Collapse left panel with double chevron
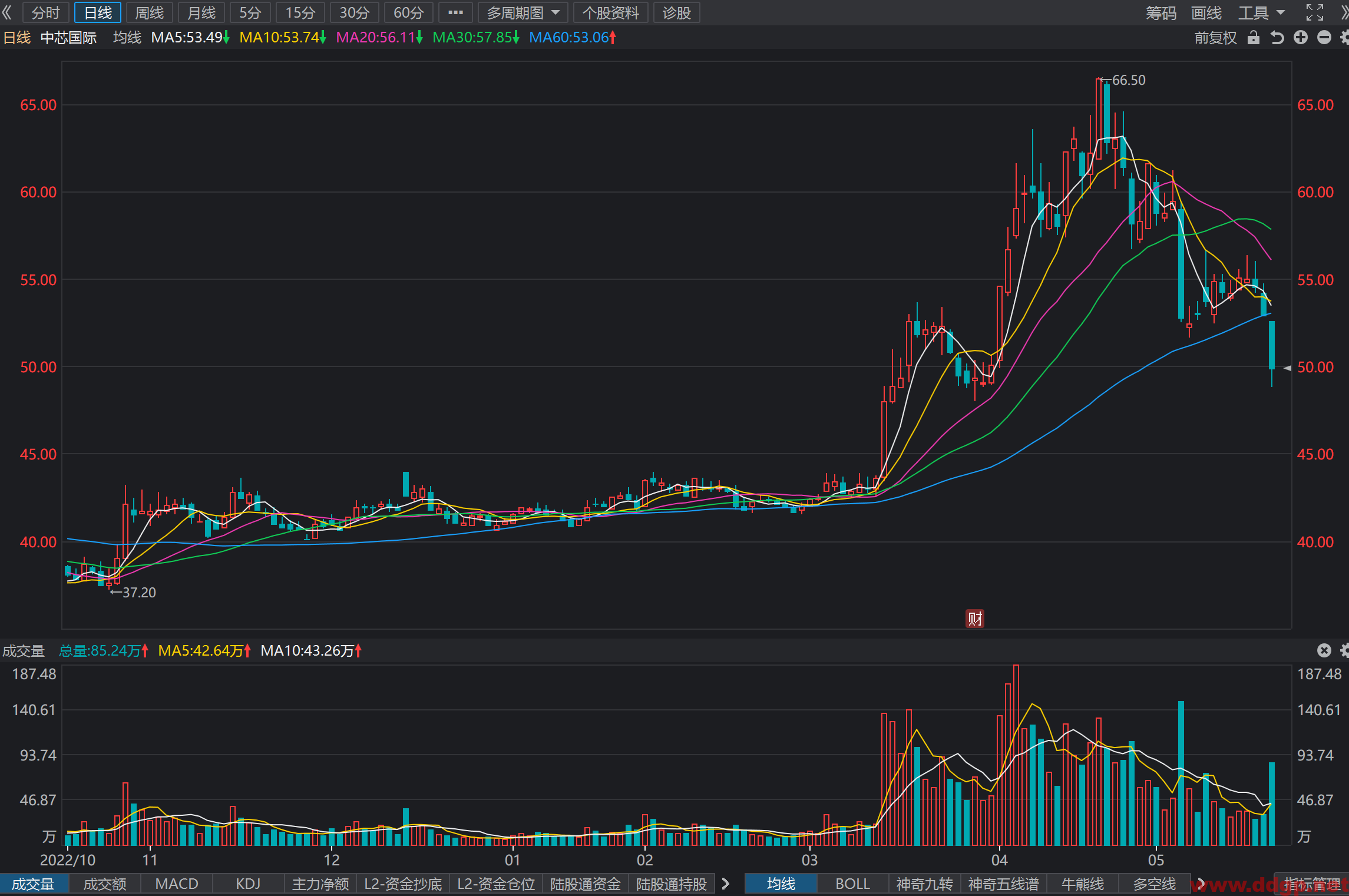Viewport: 1349px width, 896px height. 7,12
